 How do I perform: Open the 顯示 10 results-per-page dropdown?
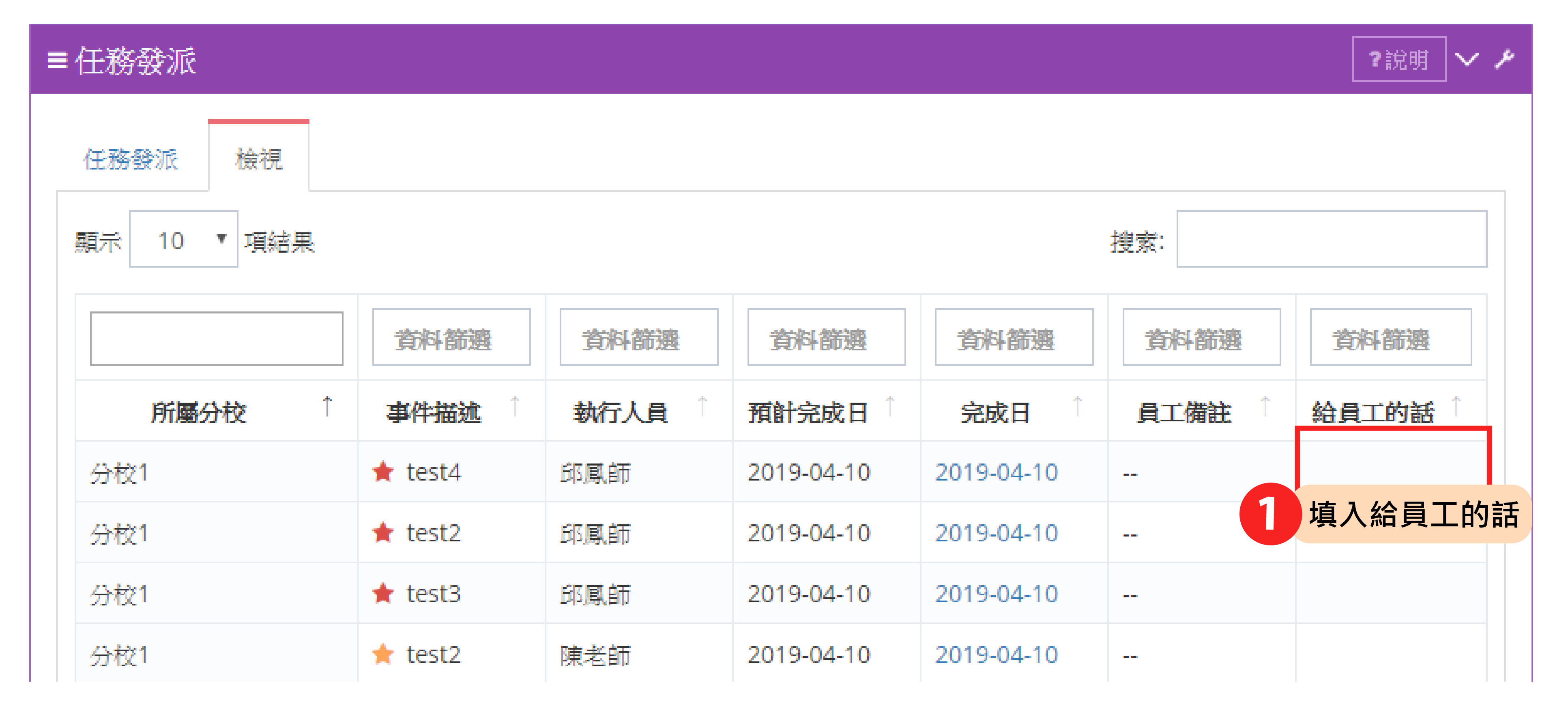click(183, 240)
